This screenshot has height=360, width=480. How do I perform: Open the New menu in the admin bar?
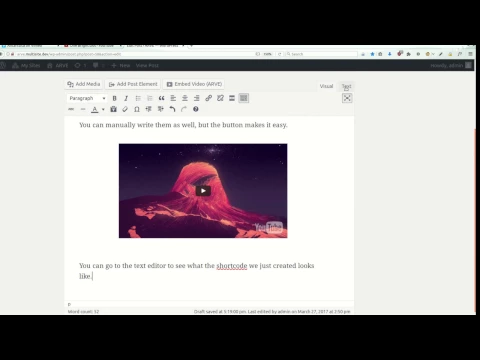click(121, 66)
